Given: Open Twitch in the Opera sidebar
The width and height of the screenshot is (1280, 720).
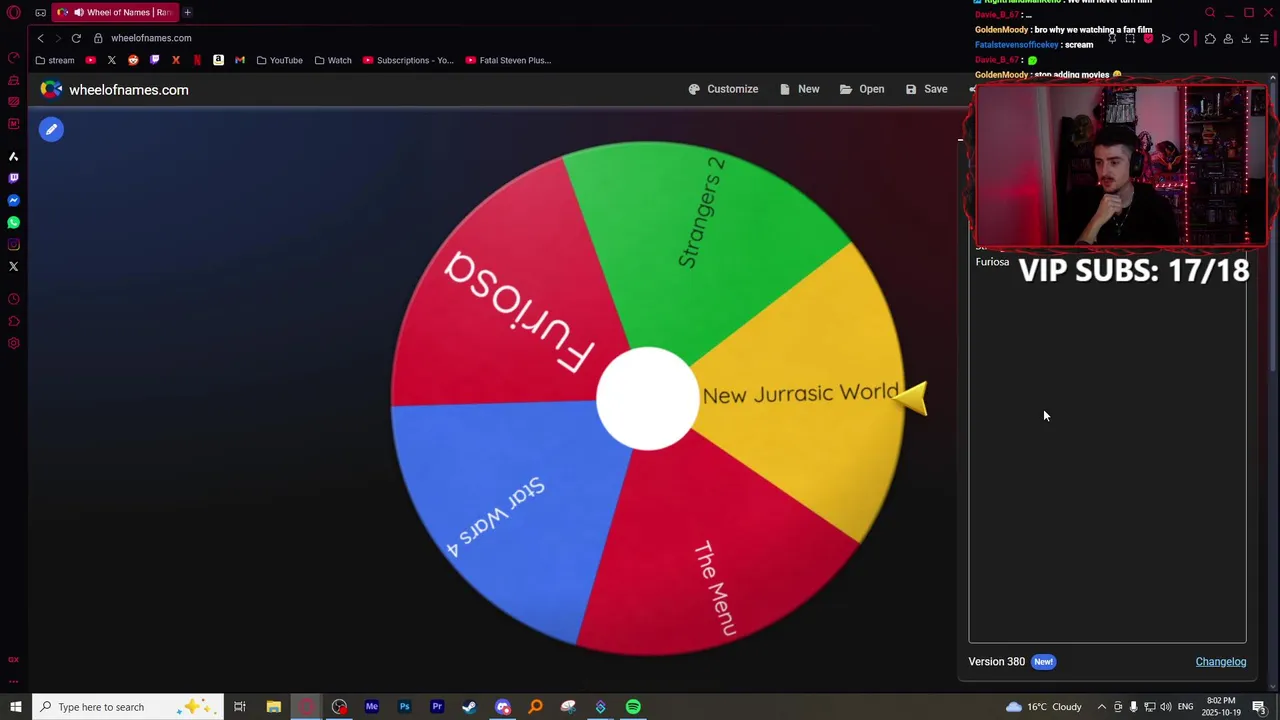Looking at the screenshot, I should [x=14, y=178].
